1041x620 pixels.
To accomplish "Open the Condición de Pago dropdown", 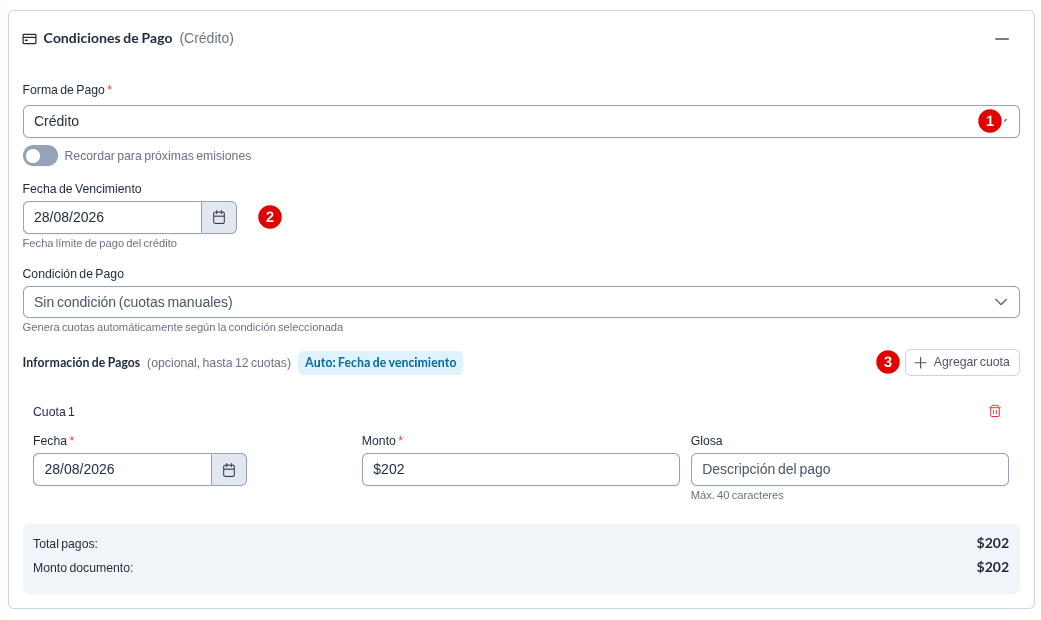I will point(521,302).
